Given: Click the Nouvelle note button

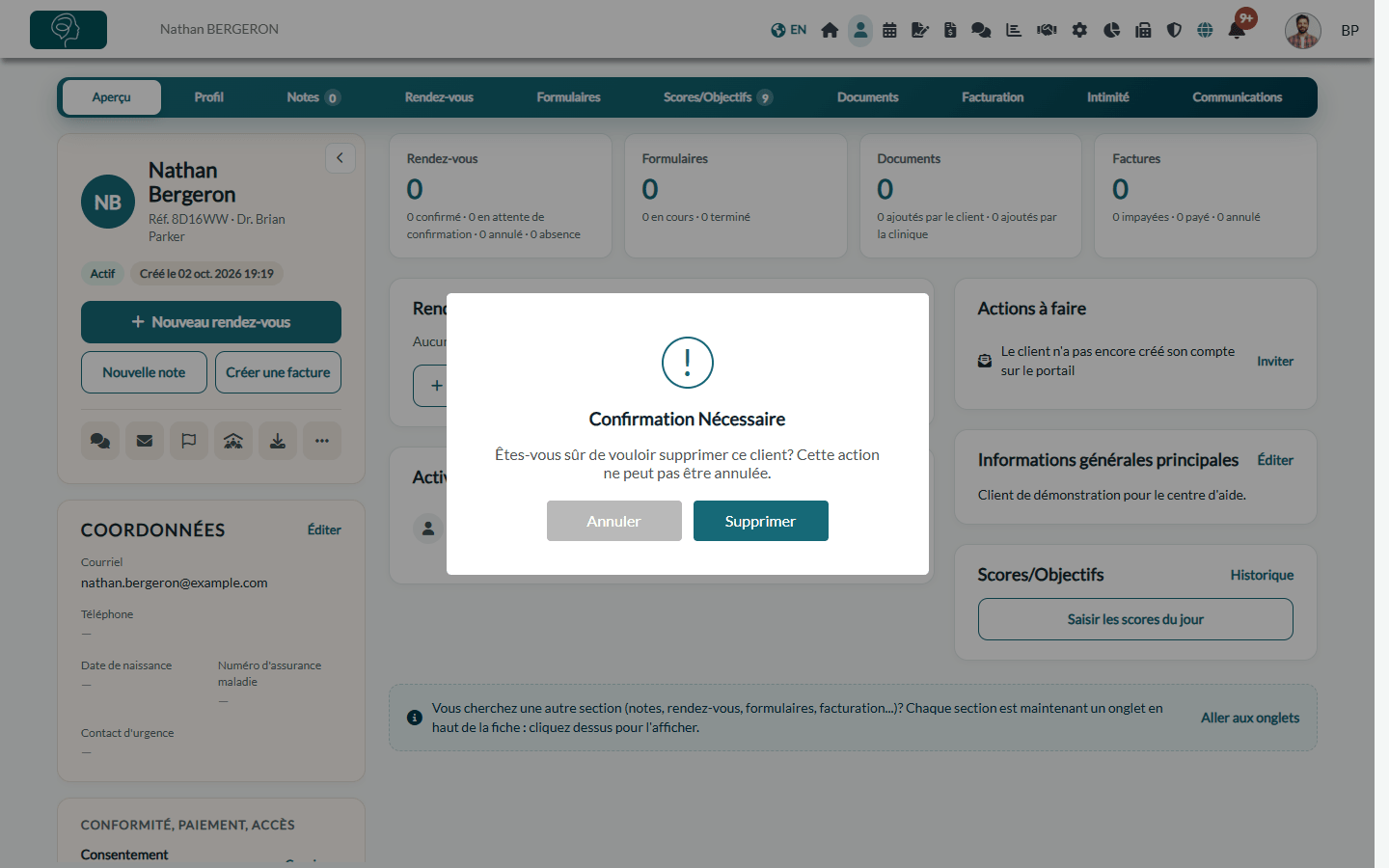Looking at the screenshot, I should (144, 372).
